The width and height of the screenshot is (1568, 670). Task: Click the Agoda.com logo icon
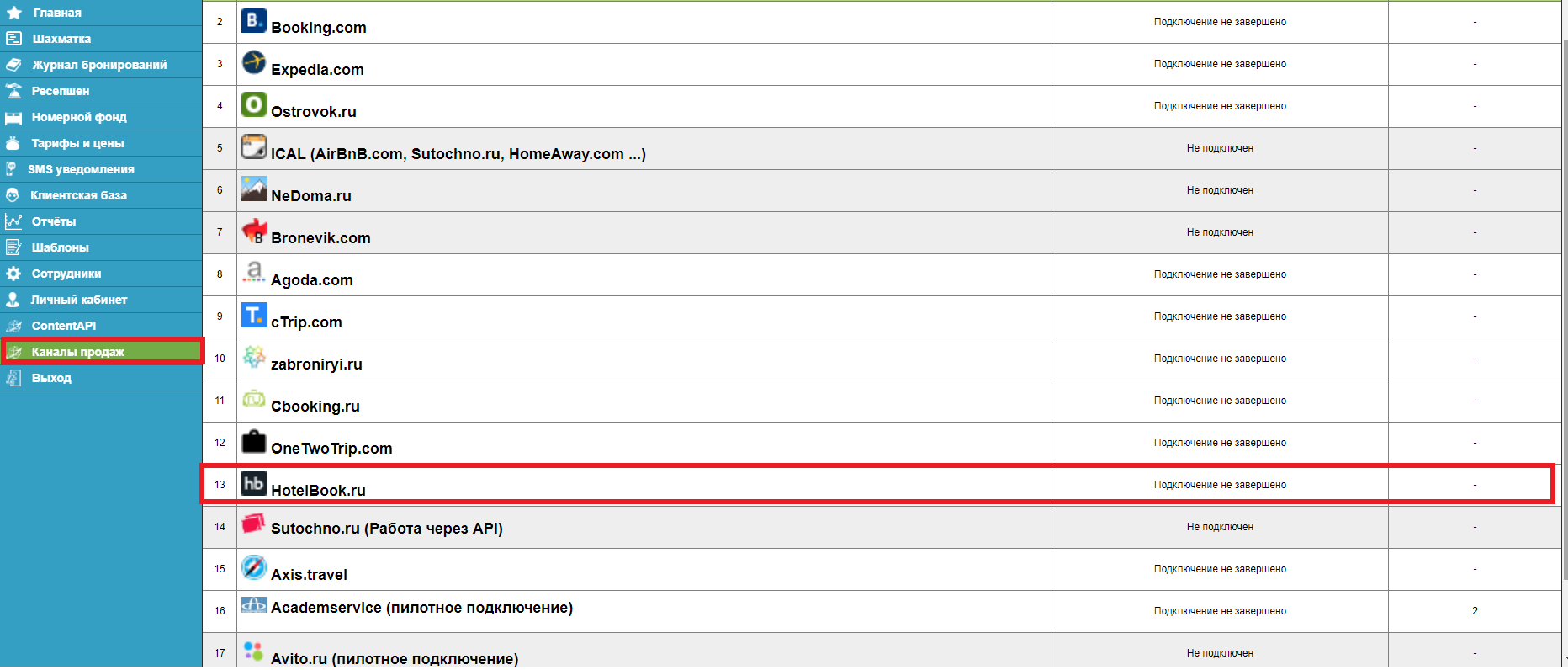click(254, 271)
